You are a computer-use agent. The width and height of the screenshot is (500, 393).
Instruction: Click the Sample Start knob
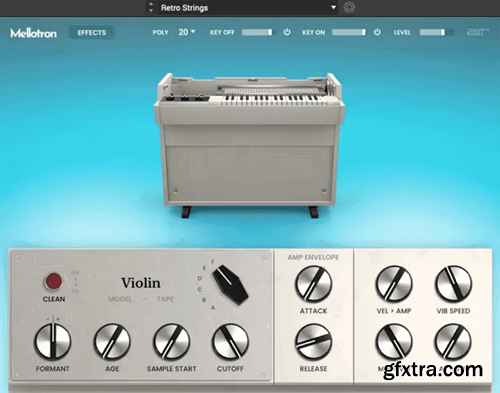[172, 342]
